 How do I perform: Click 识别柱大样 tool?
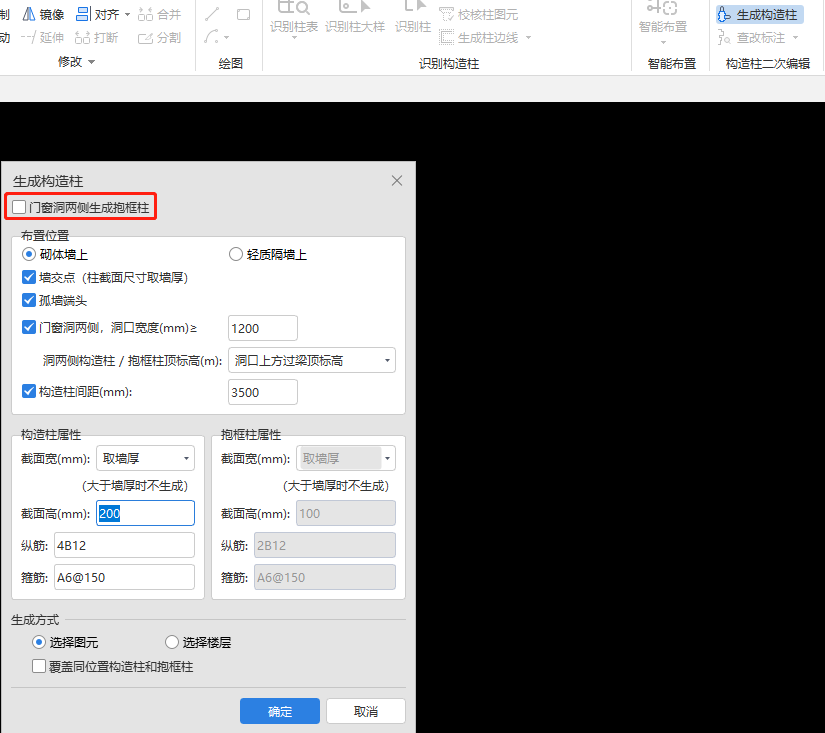tap(355, 18)
